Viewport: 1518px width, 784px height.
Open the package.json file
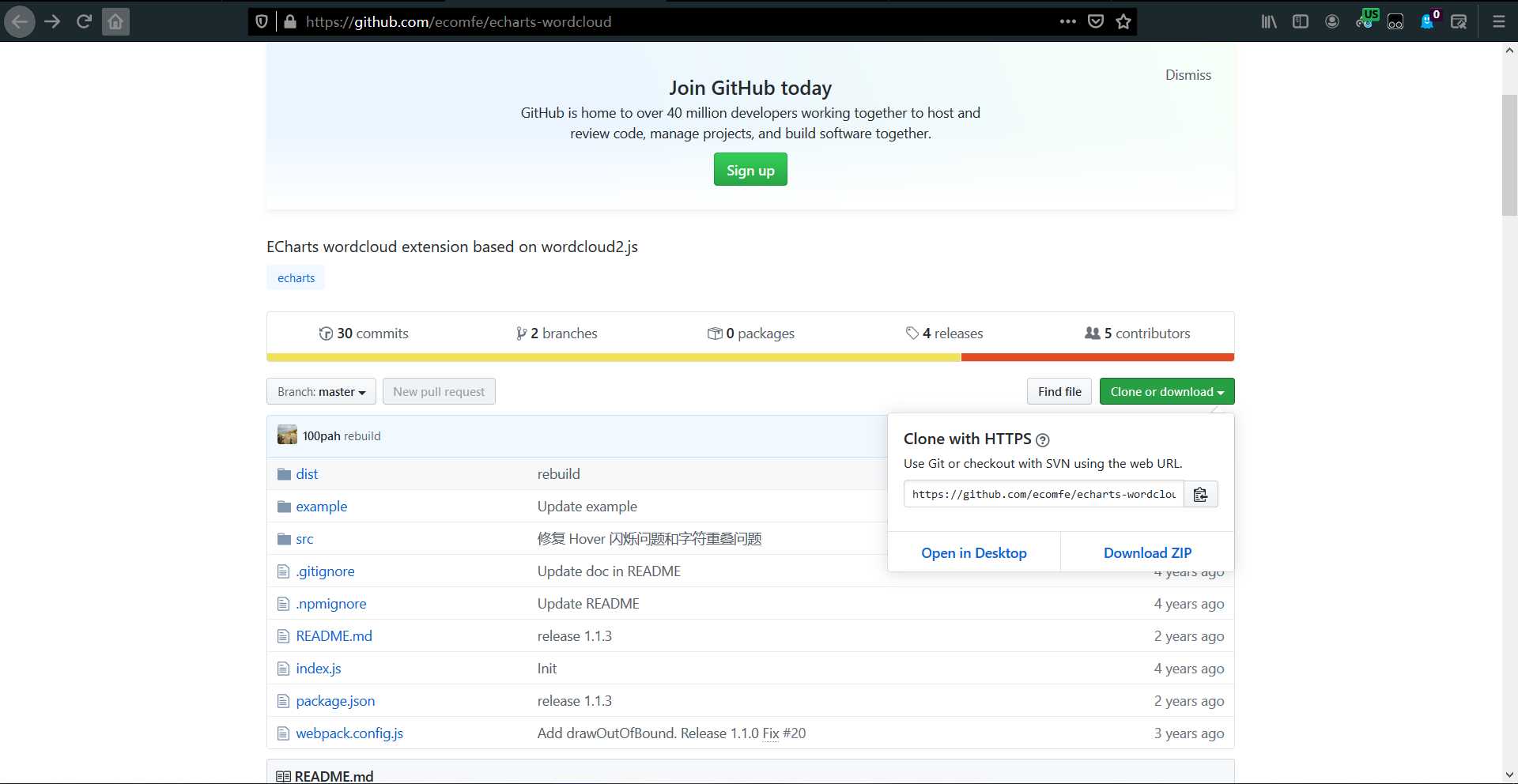pyautogui.click(x=335, y=701)
